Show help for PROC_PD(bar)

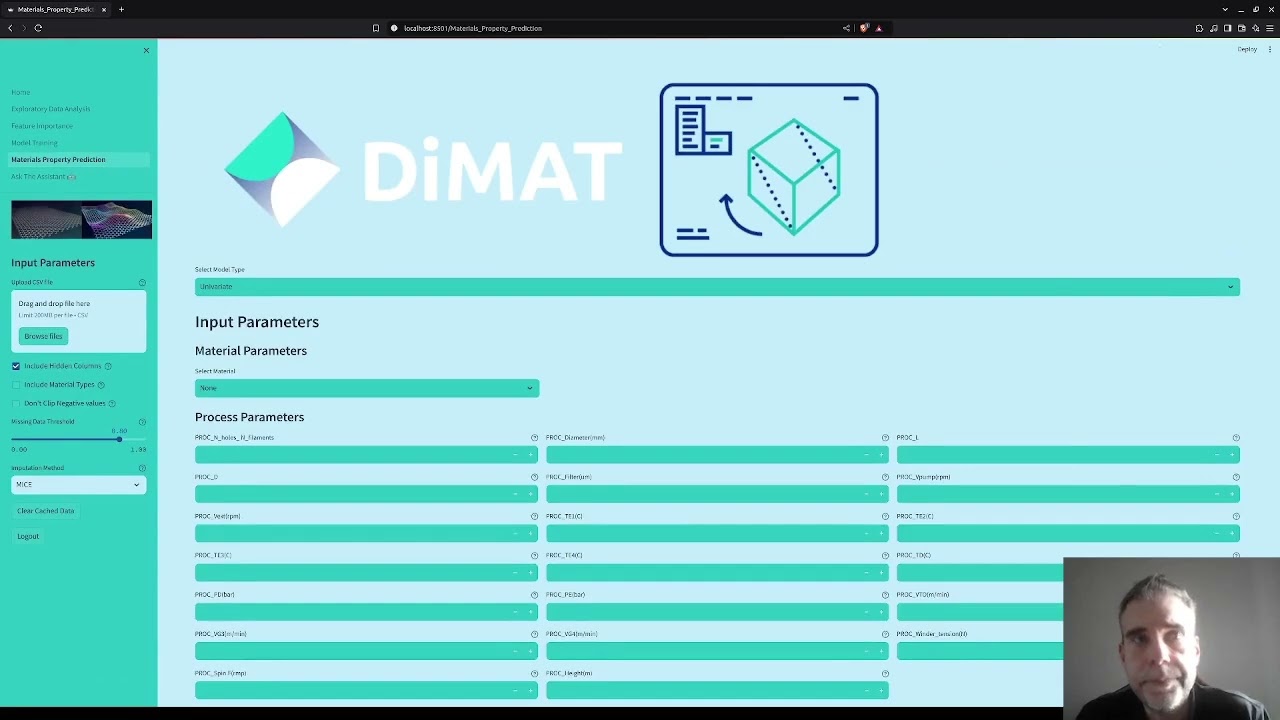[534, 595]
